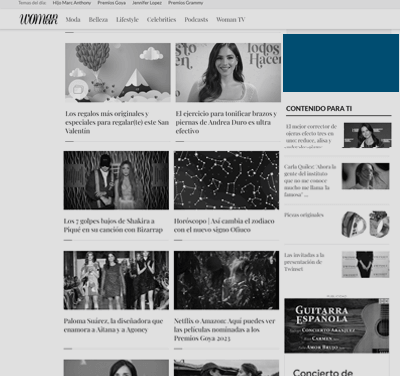Image resolution: width=400 pixels, height=376 pixels.
Task: Open the Shakira and Piqué song headline
Action: click(113, 225)
